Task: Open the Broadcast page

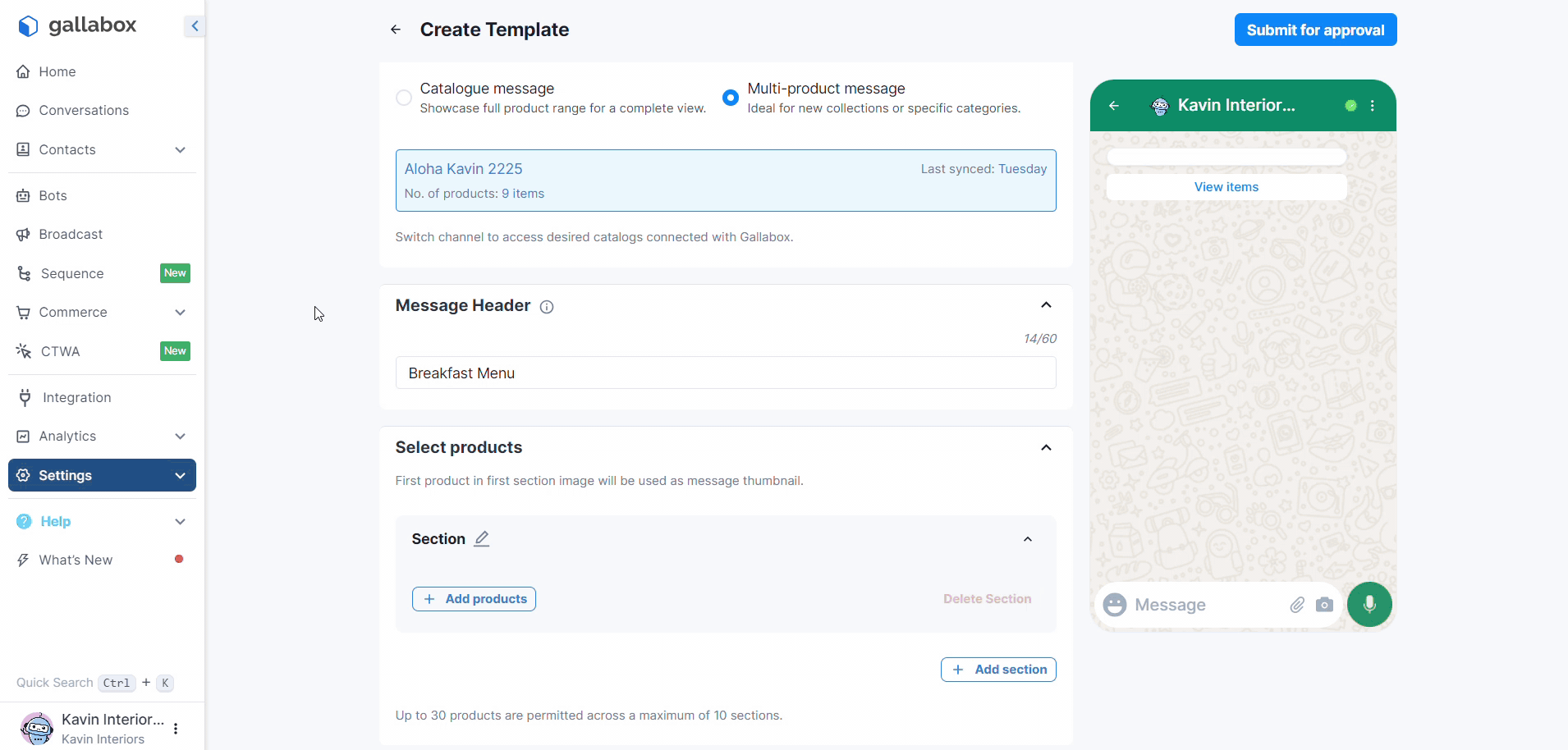Action: (71, 235)
